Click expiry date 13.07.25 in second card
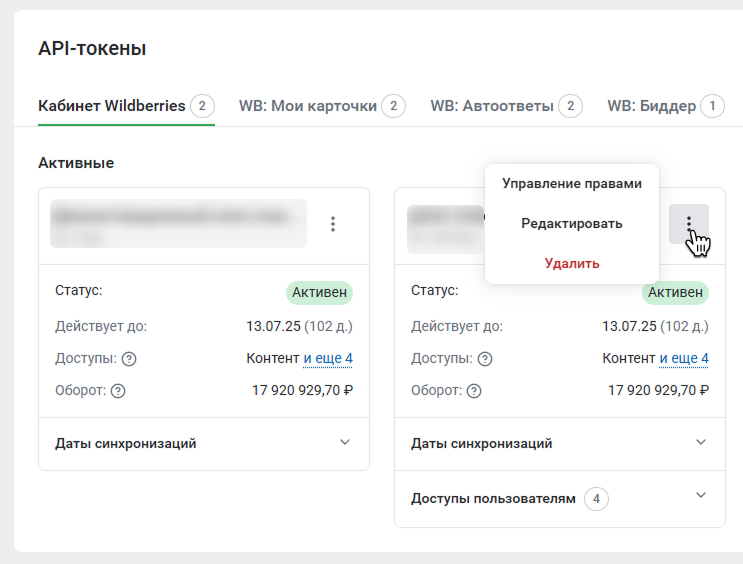 tap(629, 326)
